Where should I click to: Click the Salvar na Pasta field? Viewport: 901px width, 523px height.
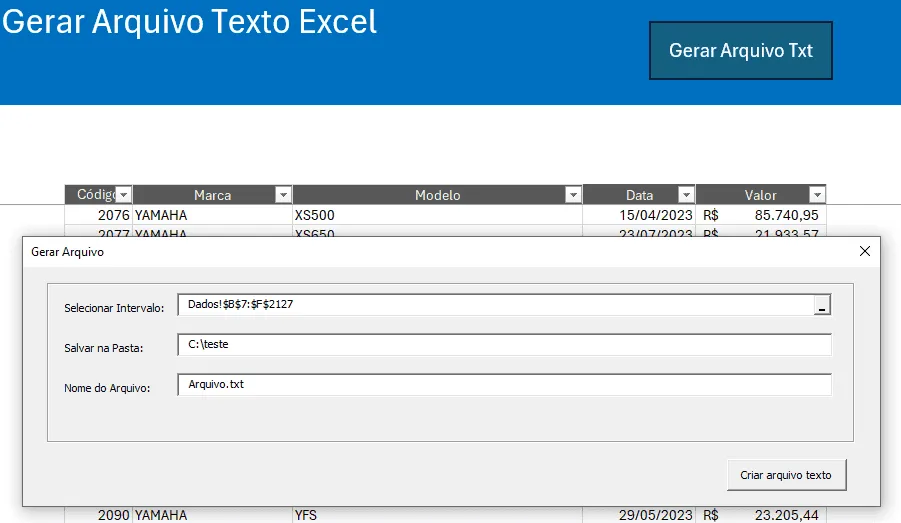[505, 345]
